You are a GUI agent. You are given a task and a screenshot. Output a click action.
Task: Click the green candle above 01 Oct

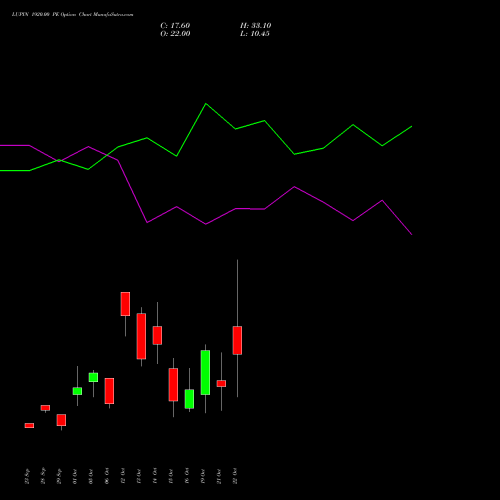click(77, 391)
